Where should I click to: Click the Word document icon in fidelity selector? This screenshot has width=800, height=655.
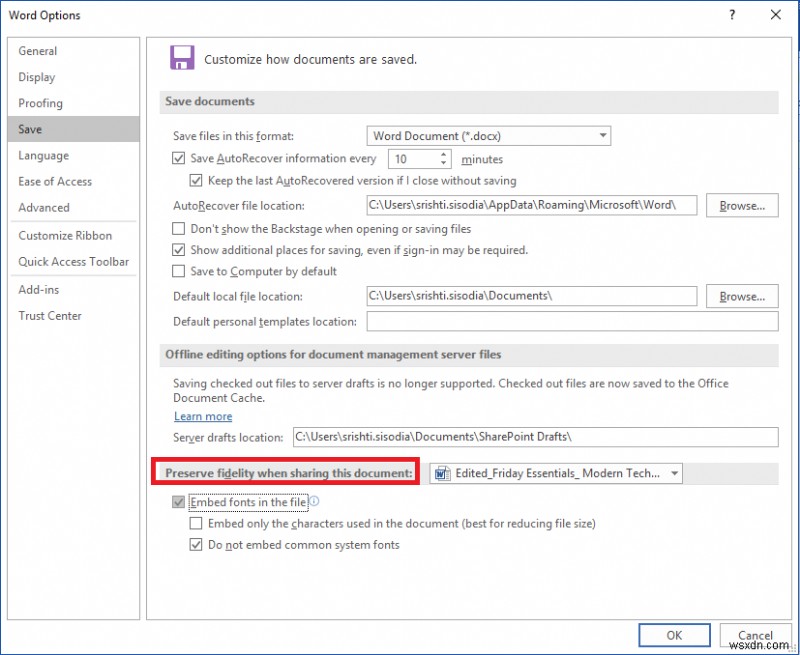442,473
